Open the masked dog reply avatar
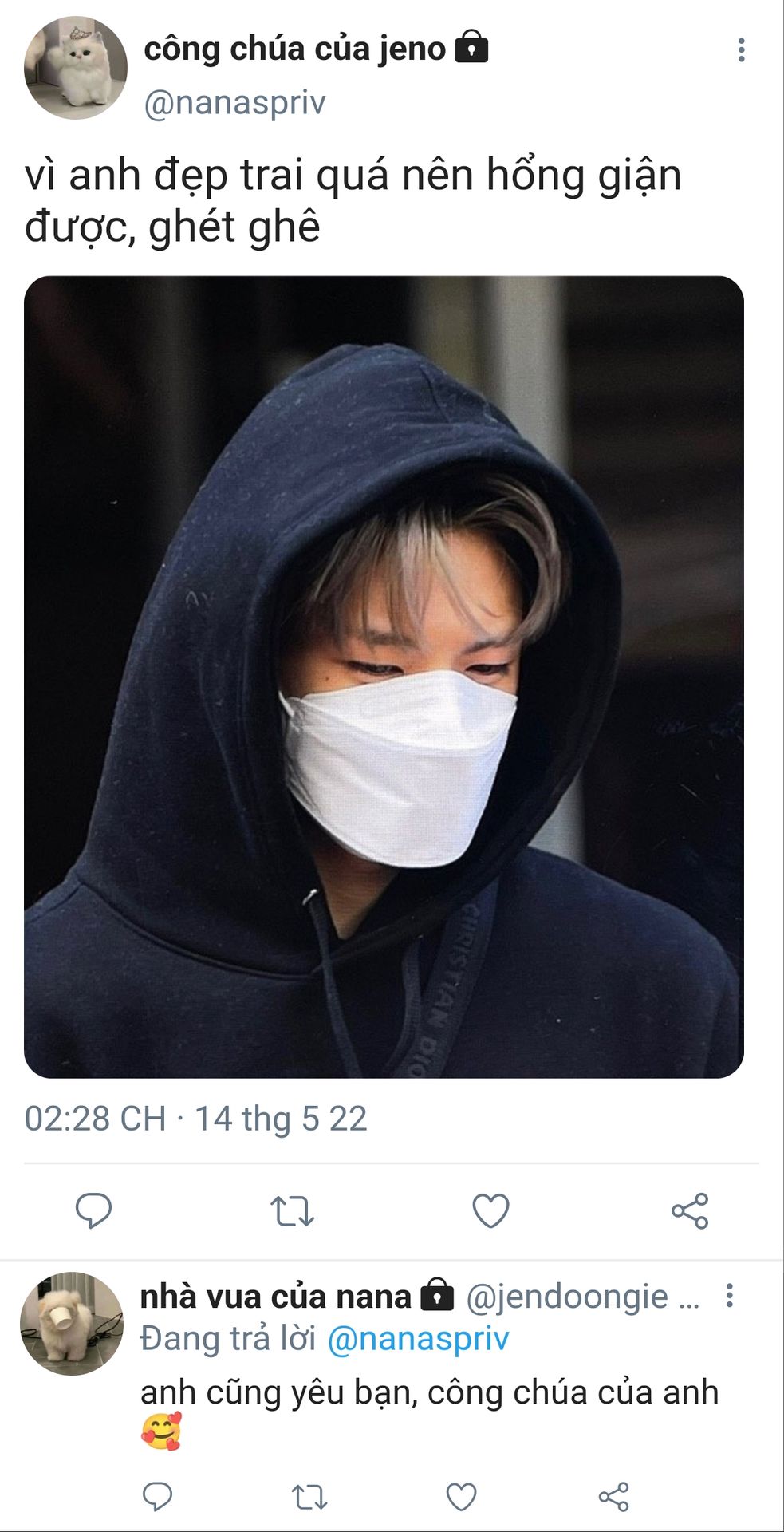Screen dimensions: 784x1532 coord(72,1324)
